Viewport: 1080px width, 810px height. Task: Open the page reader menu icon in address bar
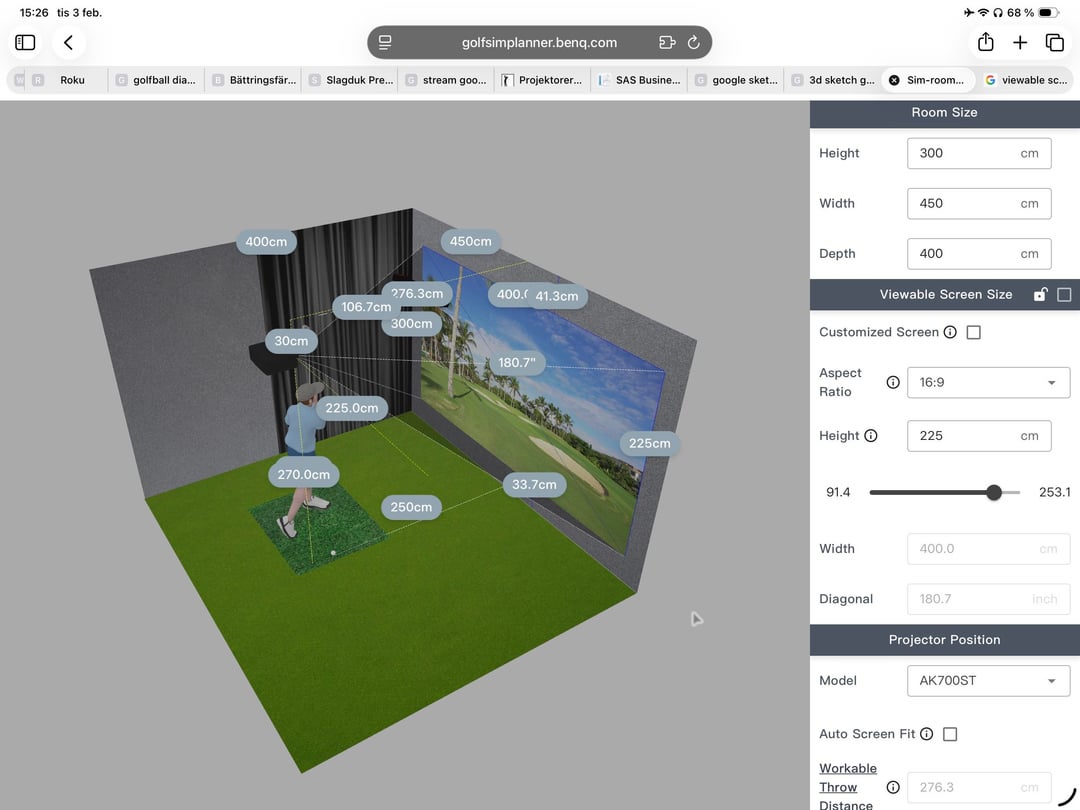(385, 43)
